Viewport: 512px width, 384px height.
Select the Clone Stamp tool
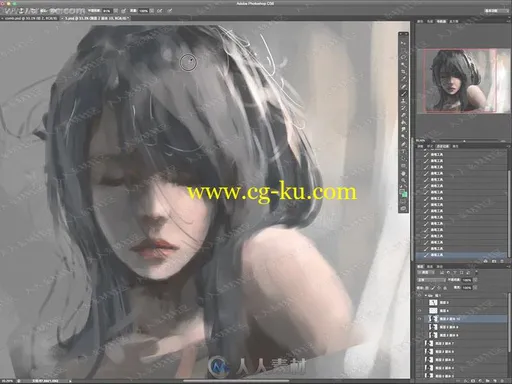(x=403, y=101)
